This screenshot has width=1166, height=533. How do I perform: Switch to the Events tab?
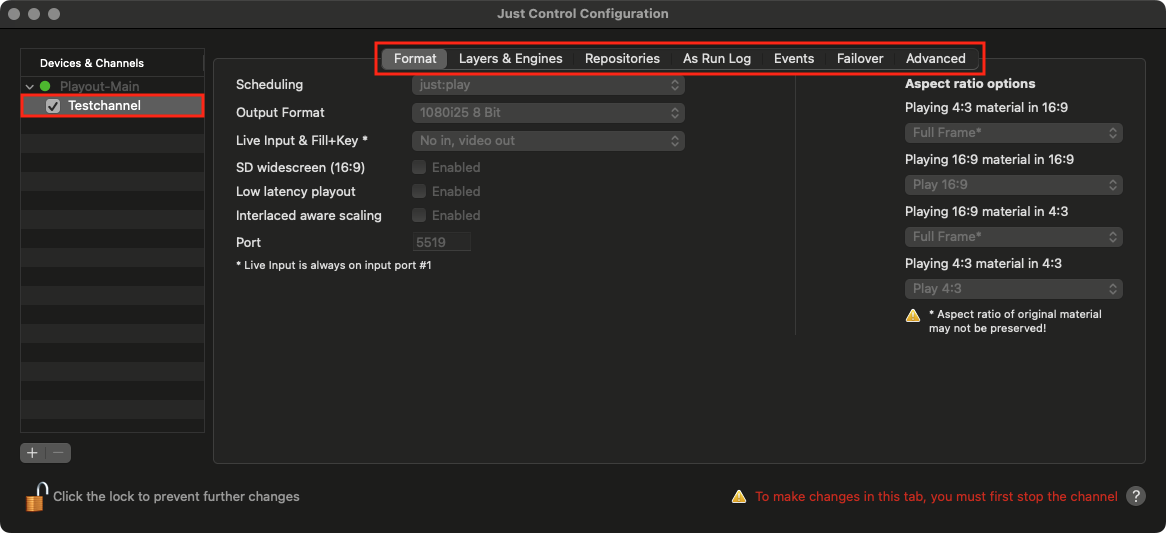794,59
